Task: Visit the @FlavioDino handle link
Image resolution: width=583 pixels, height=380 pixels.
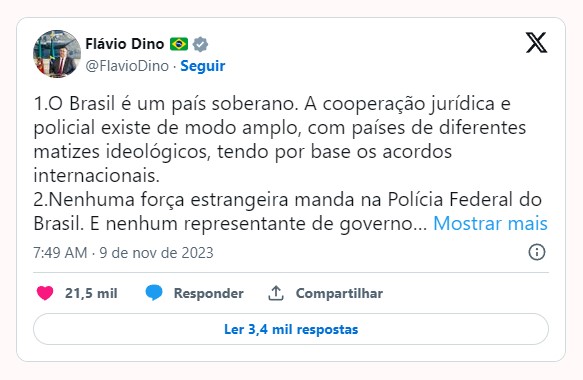Action: click(127, 66)
